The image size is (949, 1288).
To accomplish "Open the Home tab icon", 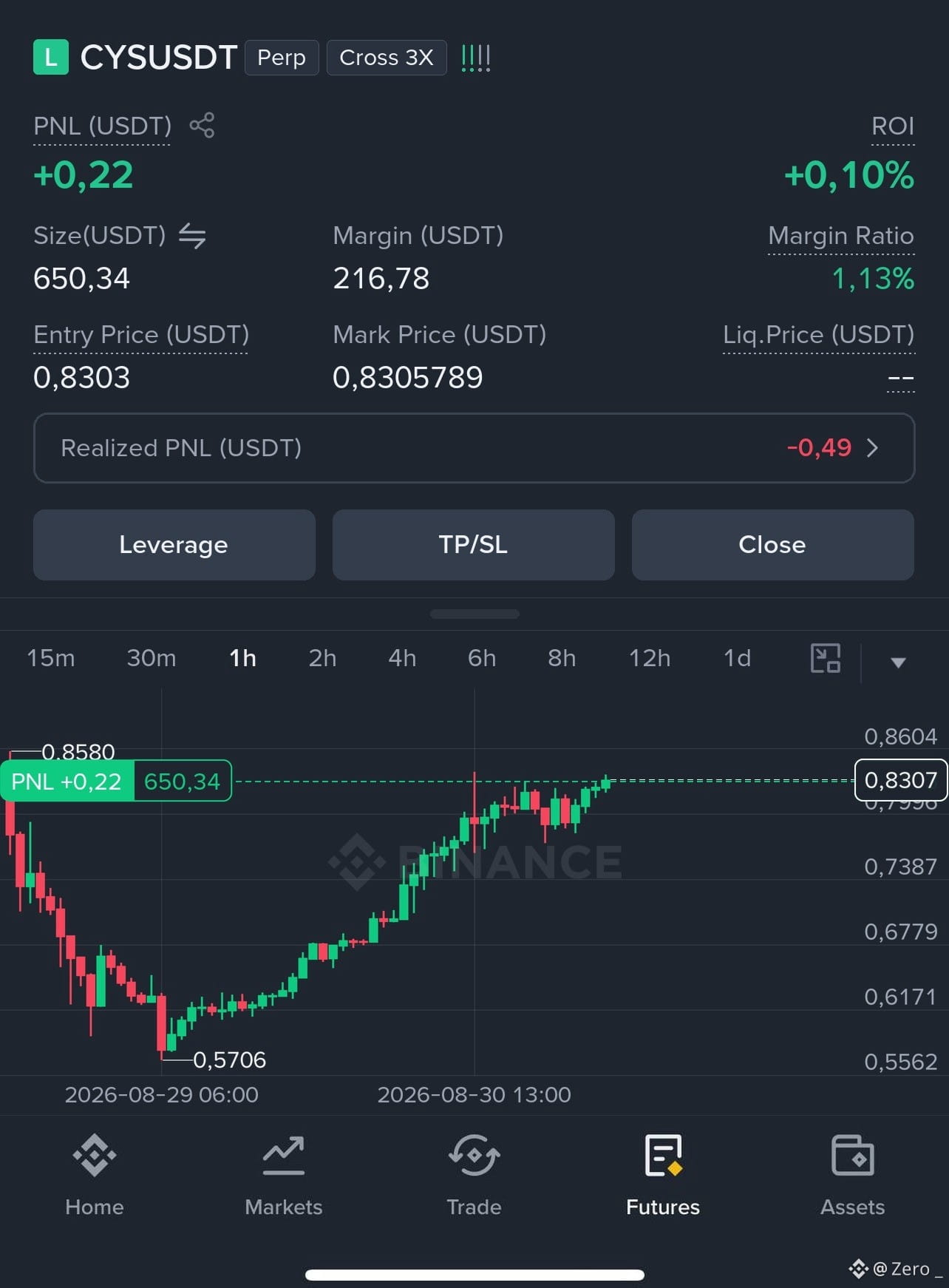I will tap(95, 1155).
